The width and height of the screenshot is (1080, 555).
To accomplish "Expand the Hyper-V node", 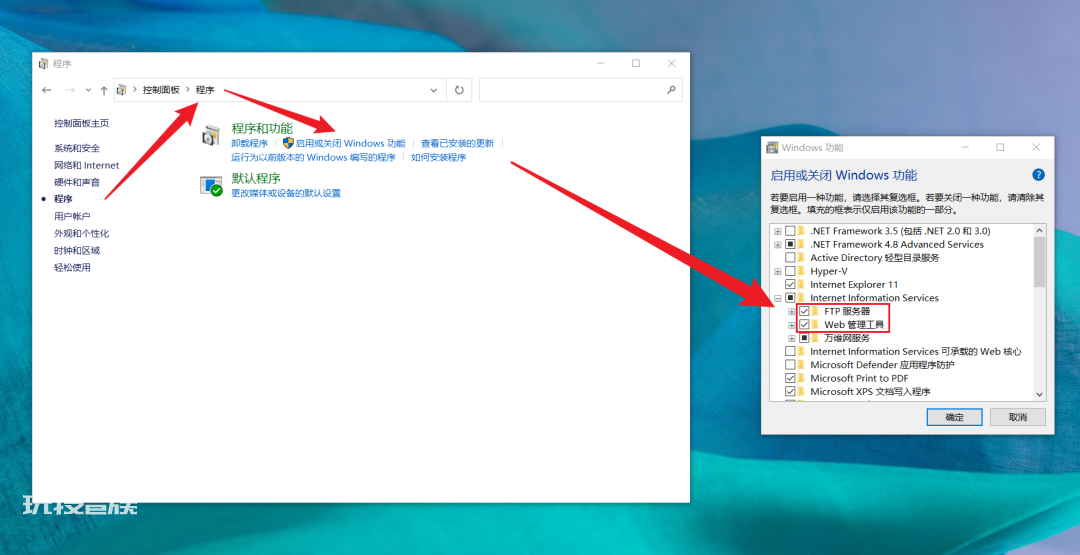I will point(778,271).
